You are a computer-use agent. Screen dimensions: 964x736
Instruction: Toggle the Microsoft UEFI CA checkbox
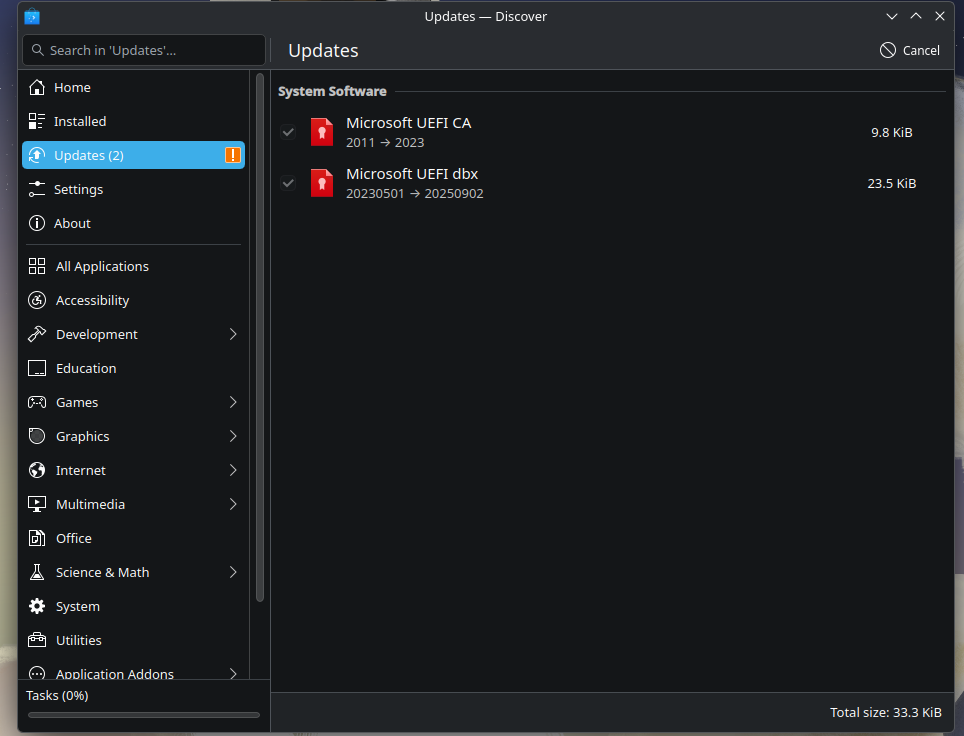tap(288, 132)
